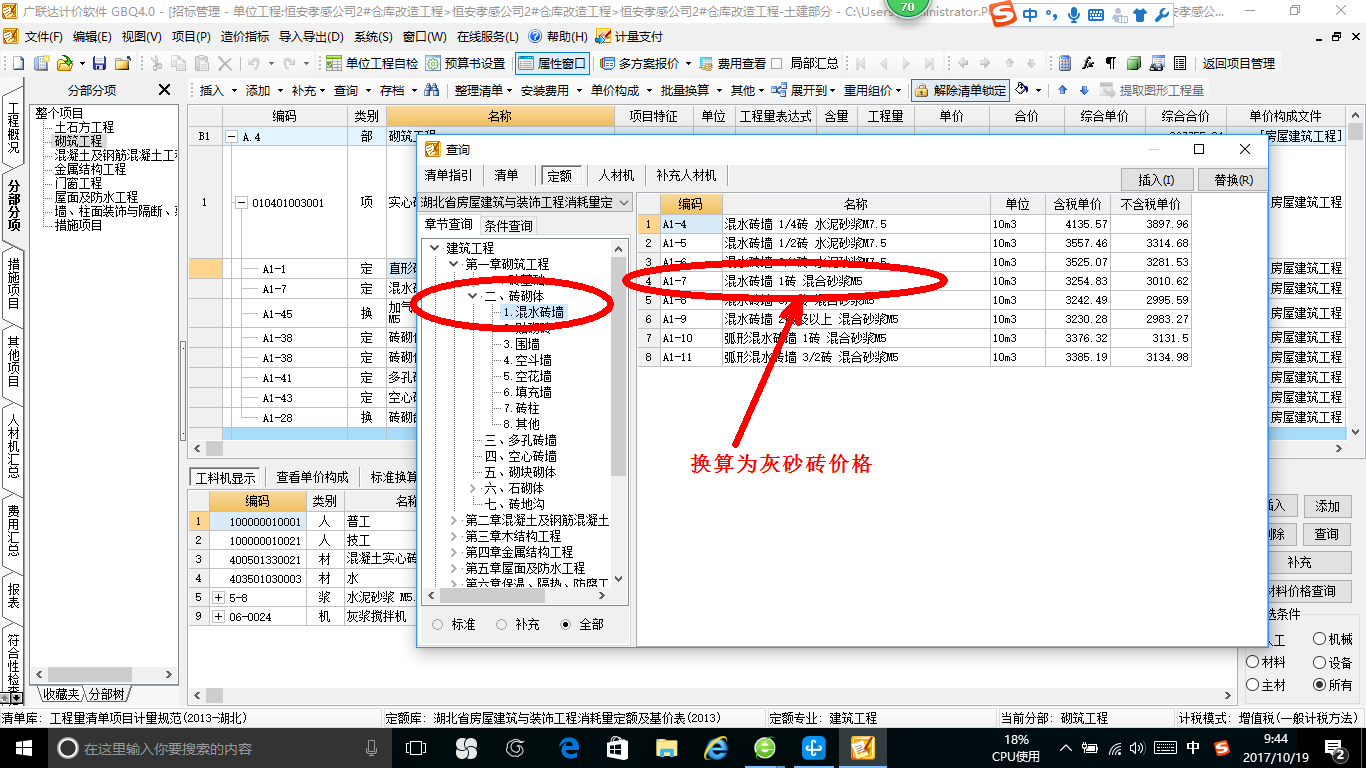This screenshot has width=1366, height=768.
Task: Open the 措施项目 side tab
Action: [x=13, y=283]
